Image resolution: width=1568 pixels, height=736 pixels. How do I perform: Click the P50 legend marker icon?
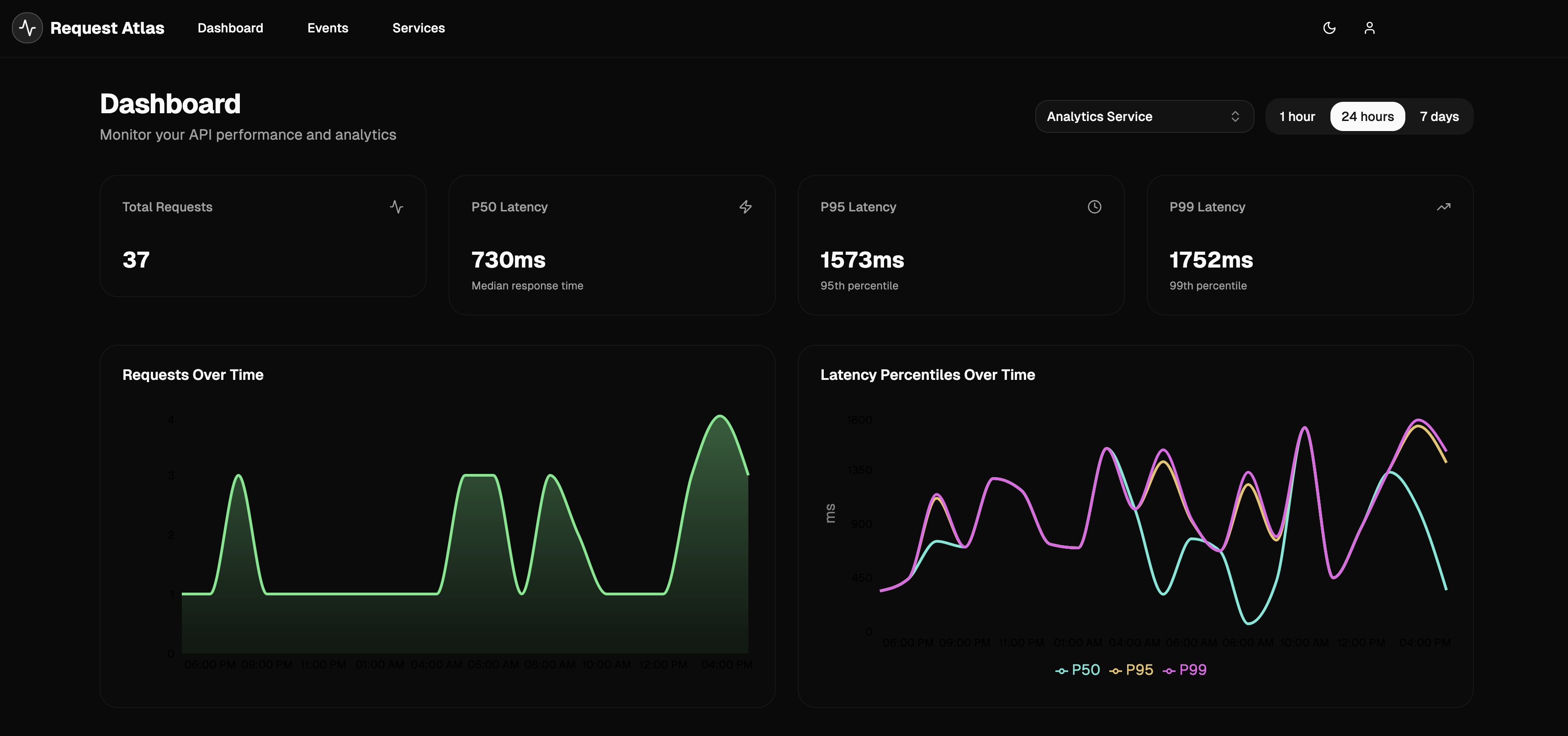click(x=1062, y=671)
